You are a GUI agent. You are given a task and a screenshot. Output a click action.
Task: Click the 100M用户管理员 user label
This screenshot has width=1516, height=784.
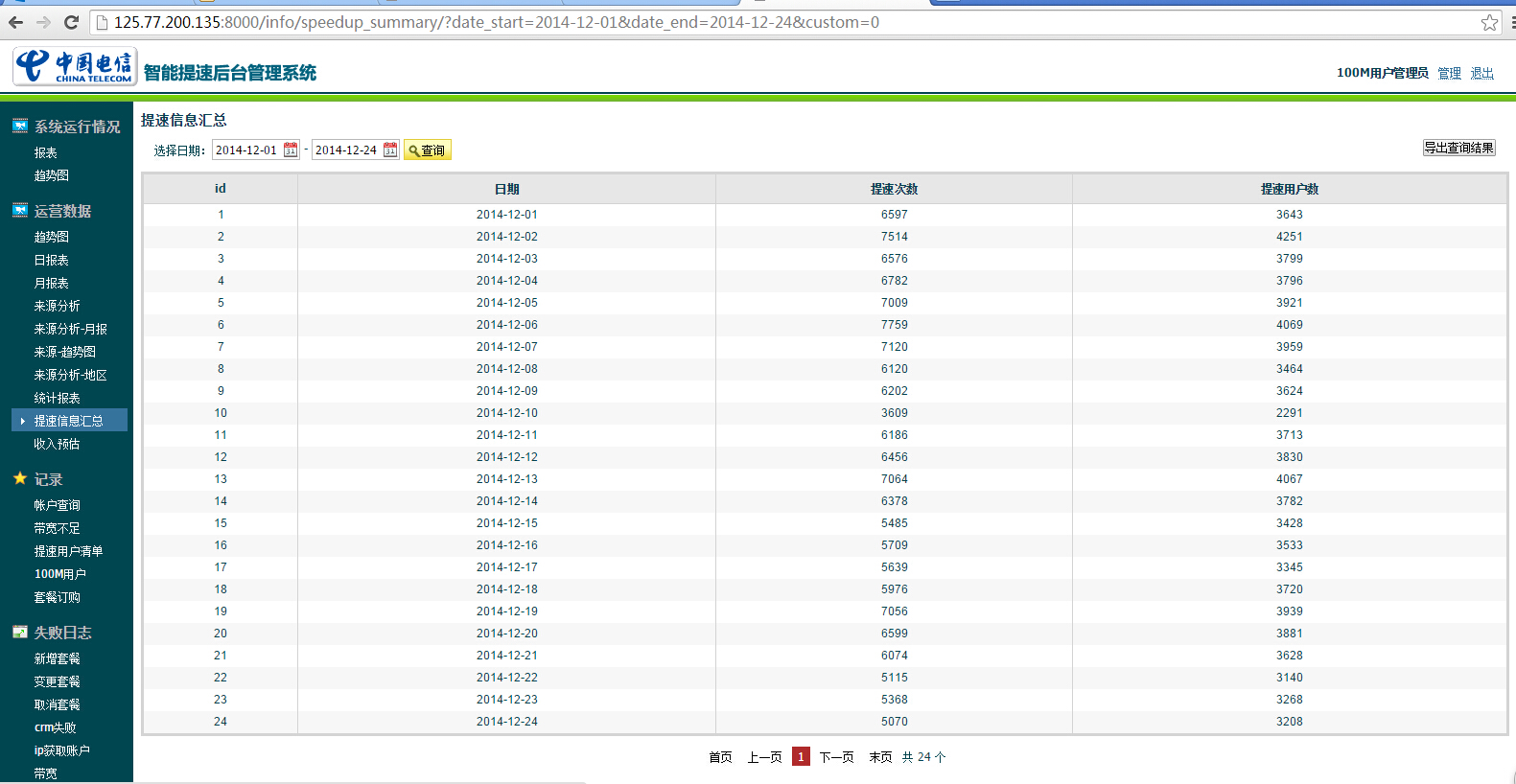tap(1382, 73)
